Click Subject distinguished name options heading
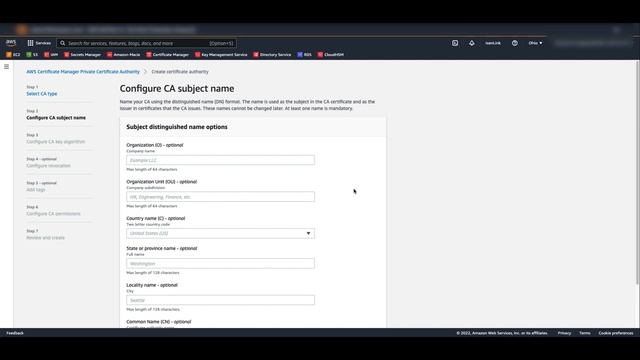This screenshot has width=640, height=360. (x=177, y=127)
